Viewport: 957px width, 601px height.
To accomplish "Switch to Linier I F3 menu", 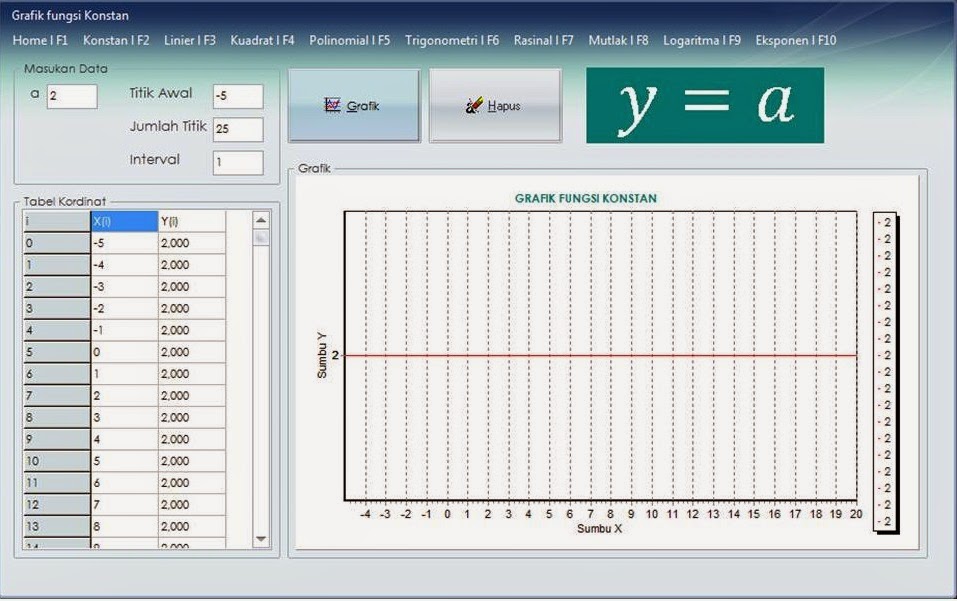I will point(190,40).
